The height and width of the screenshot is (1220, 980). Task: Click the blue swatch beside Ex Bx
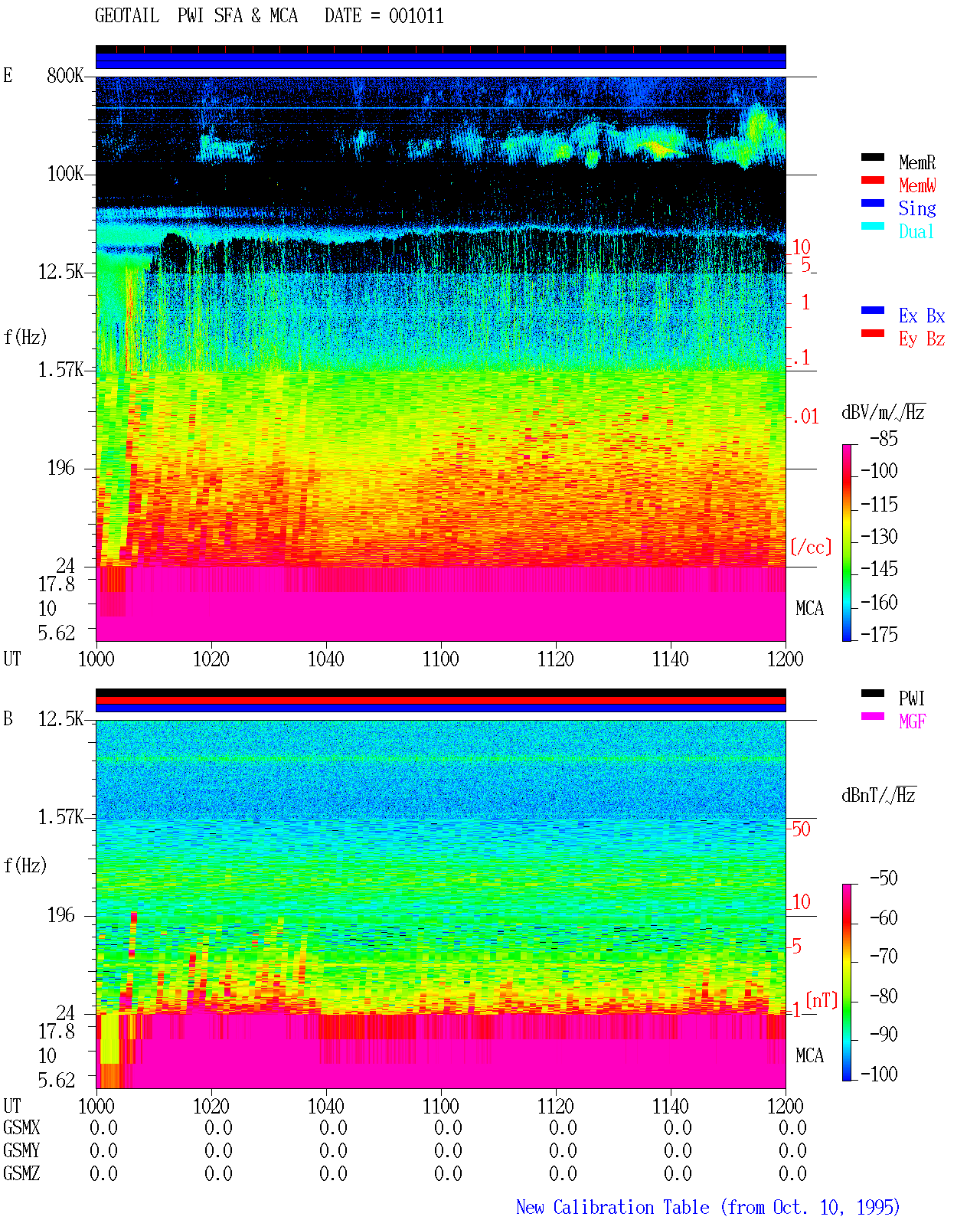coord(872,310)
